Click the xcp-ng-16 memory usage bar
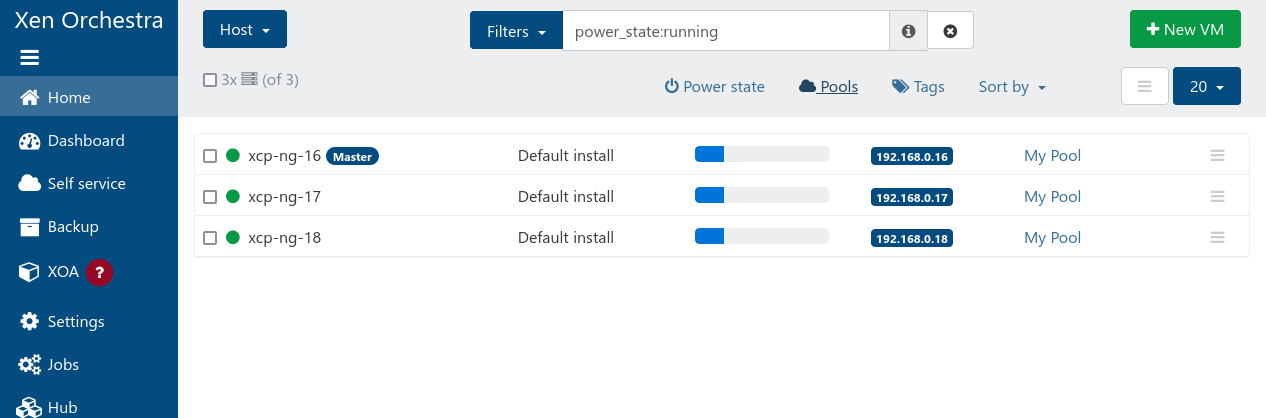Screen dimensions: 1266x418 tap(761, 154)
